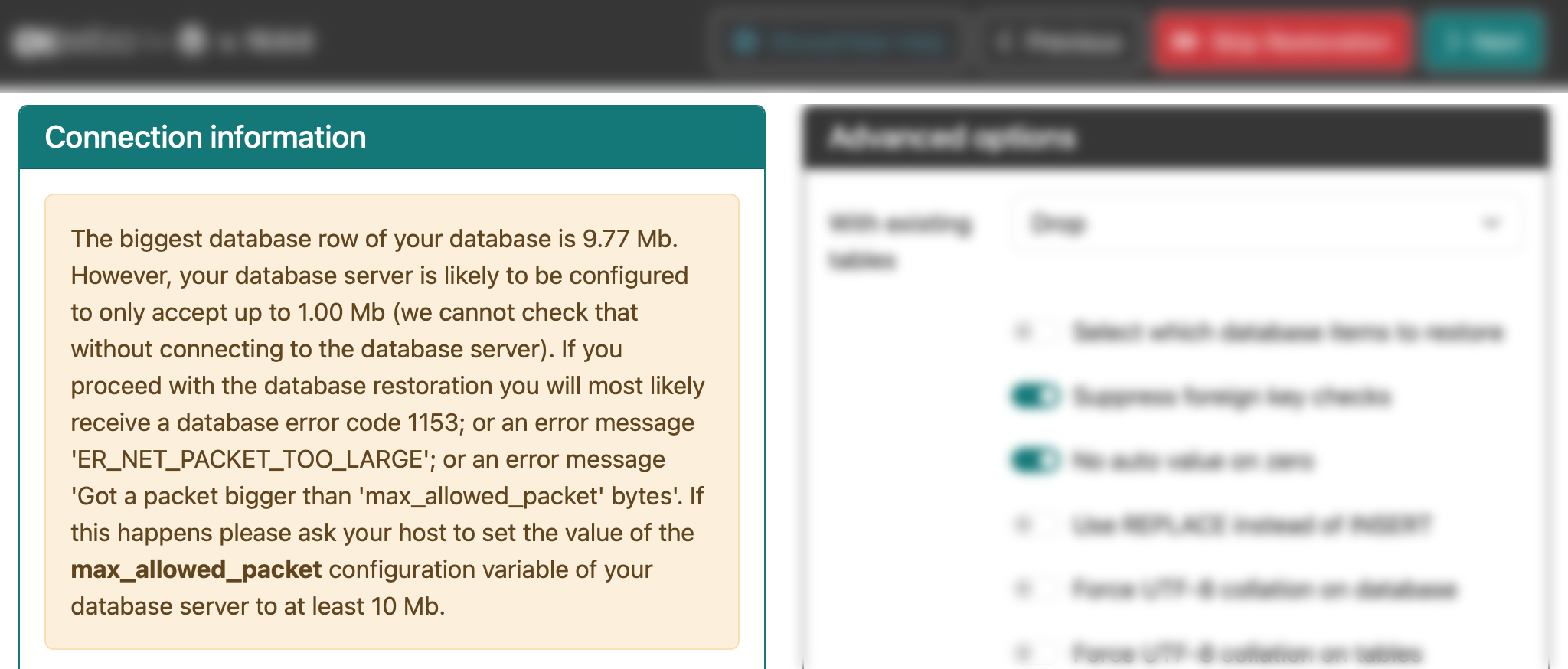Enable Use REPLACE instead of INSERT
Viewport: 1568px width, 669px height.
coord(1034,525)
